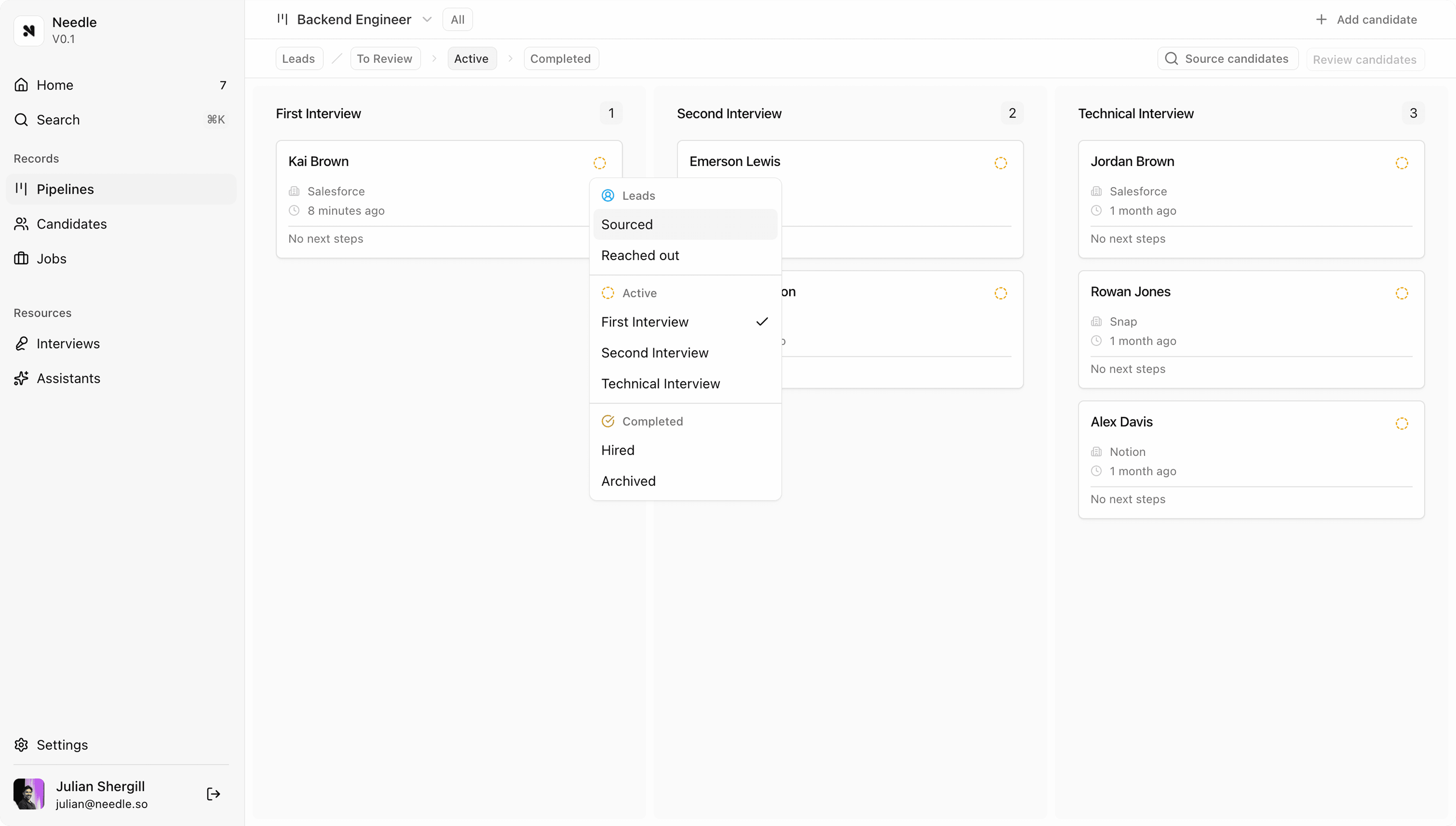Click the Needle logo icon
The image size is (1456, 826).
[28, 31]
